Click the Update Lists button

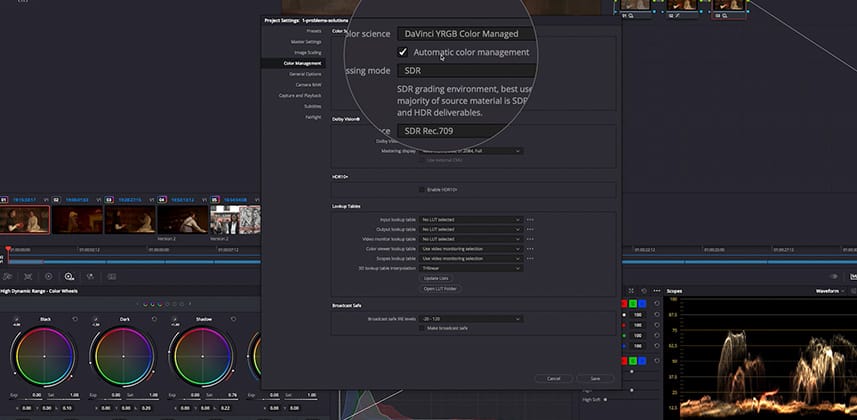(436, 278)
